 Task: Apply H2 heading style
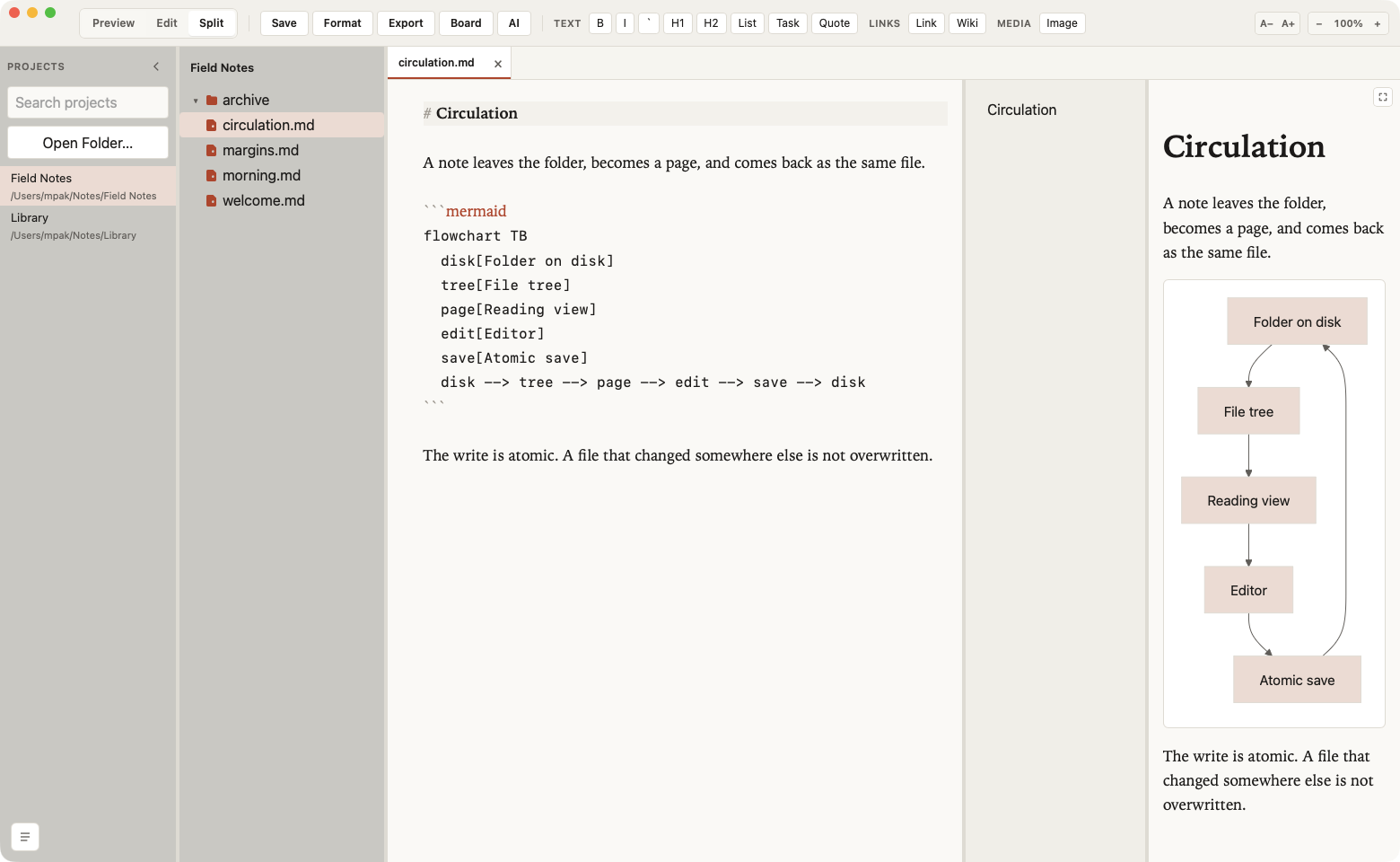[711, 23]
